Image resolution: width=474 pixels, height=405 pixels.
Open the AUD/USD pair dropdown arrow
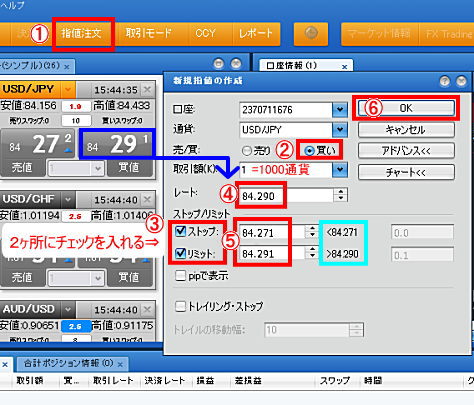68,309
